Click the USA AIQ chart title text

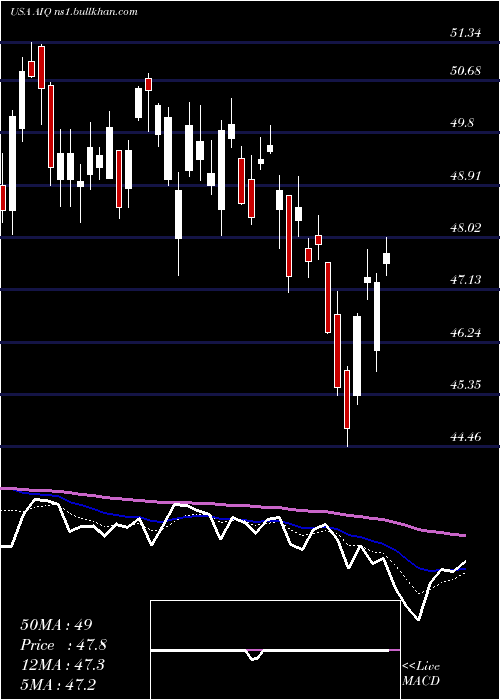click(x=74, y=12)
